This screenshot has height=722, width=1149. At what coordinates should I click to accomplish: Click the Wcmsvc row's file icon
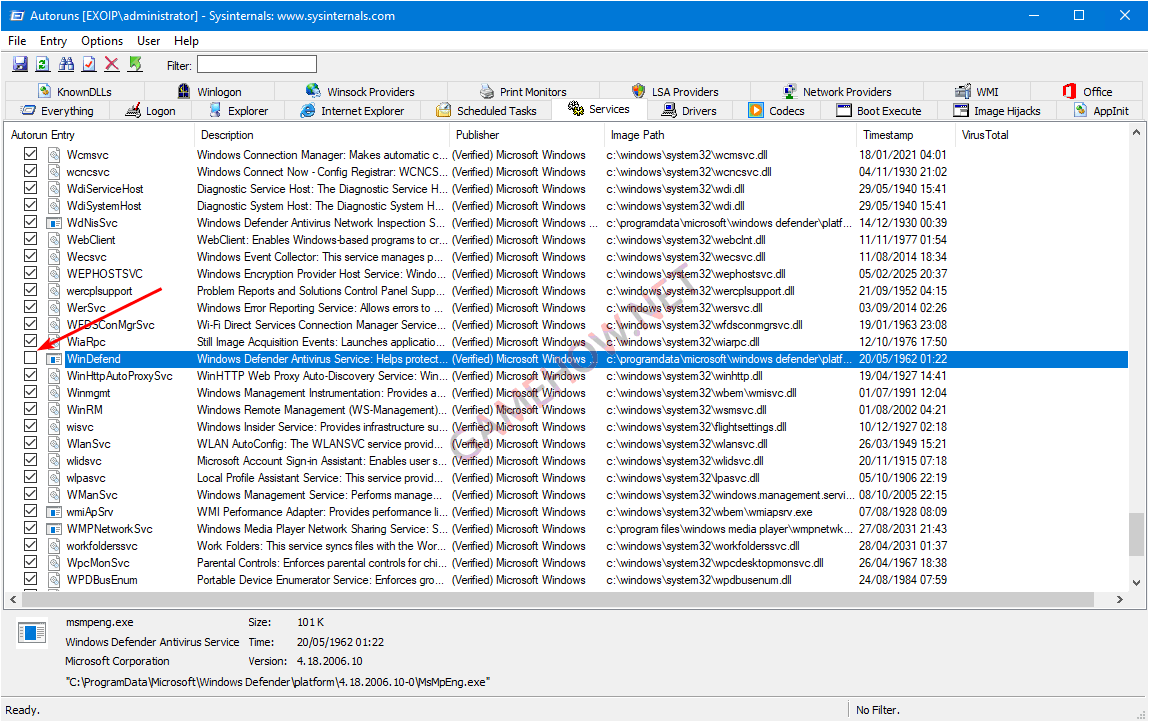(x=54, y=155)
